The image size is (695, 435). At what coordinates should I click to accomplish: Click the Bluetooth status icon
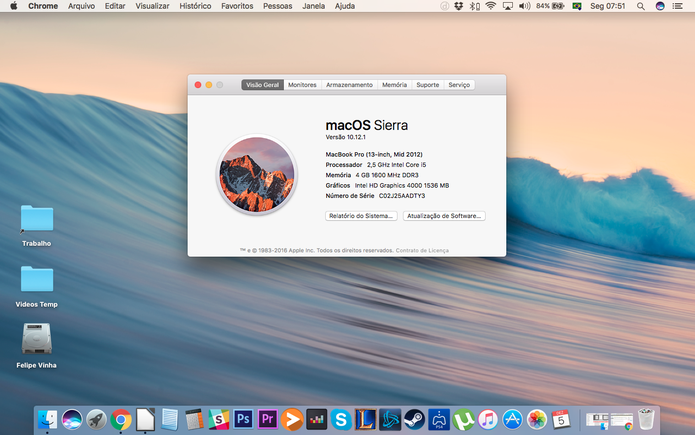475,6
